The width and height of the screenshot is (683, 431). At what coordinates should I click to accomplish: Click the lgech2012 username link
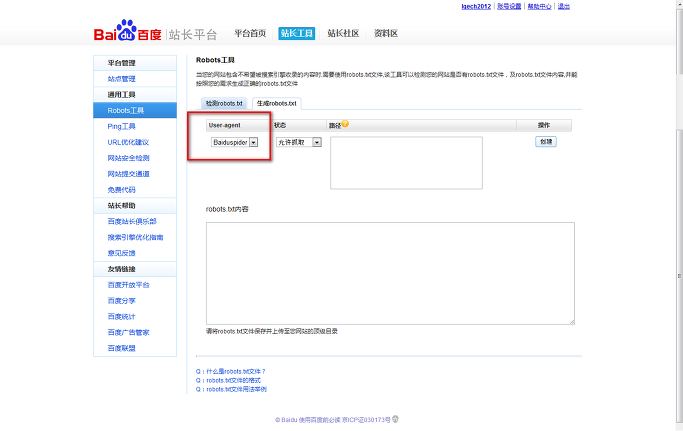[x=476, y=6]
